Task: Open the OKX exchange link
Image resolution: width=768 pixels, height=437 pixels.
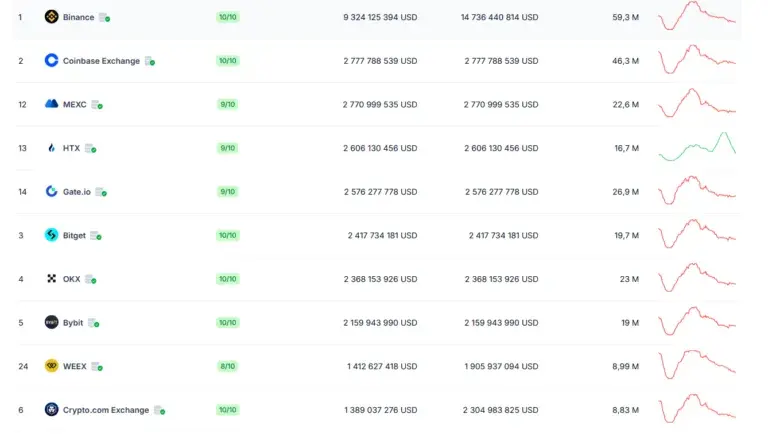Action: (71, 279)
